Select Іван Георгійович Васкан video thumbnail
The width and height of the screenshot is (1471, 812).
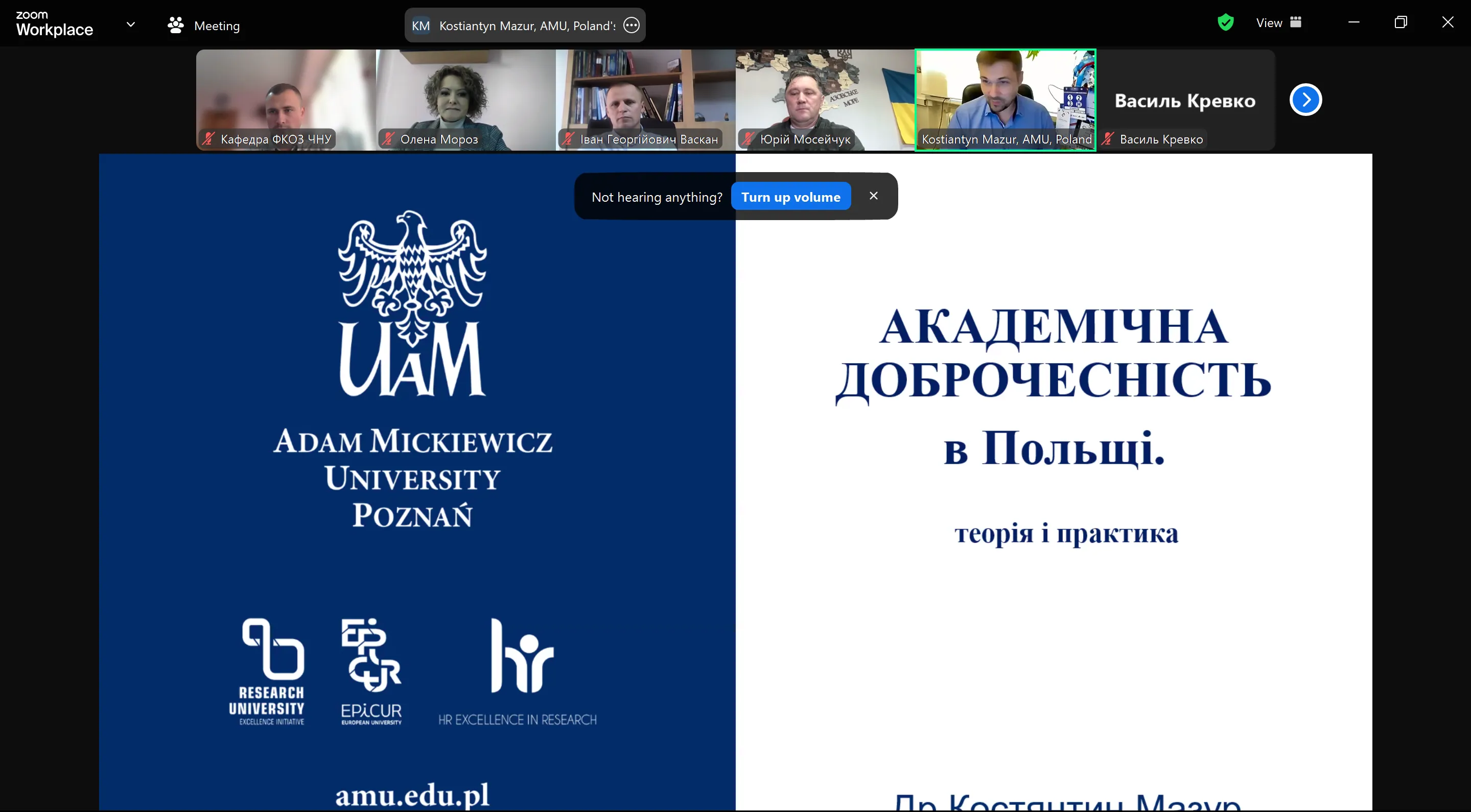645,100
